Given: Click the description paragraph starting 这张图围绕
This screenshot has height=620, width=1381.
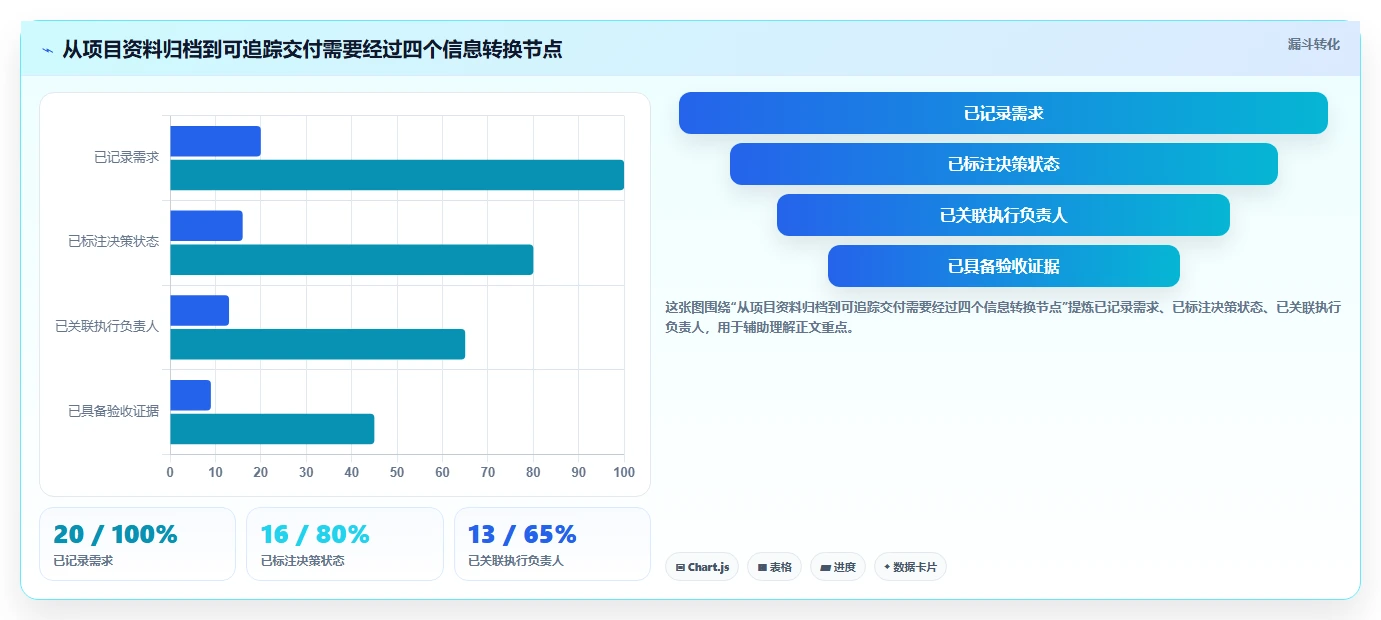Looking at the screenshot, I should click(x=1003, y=317).
